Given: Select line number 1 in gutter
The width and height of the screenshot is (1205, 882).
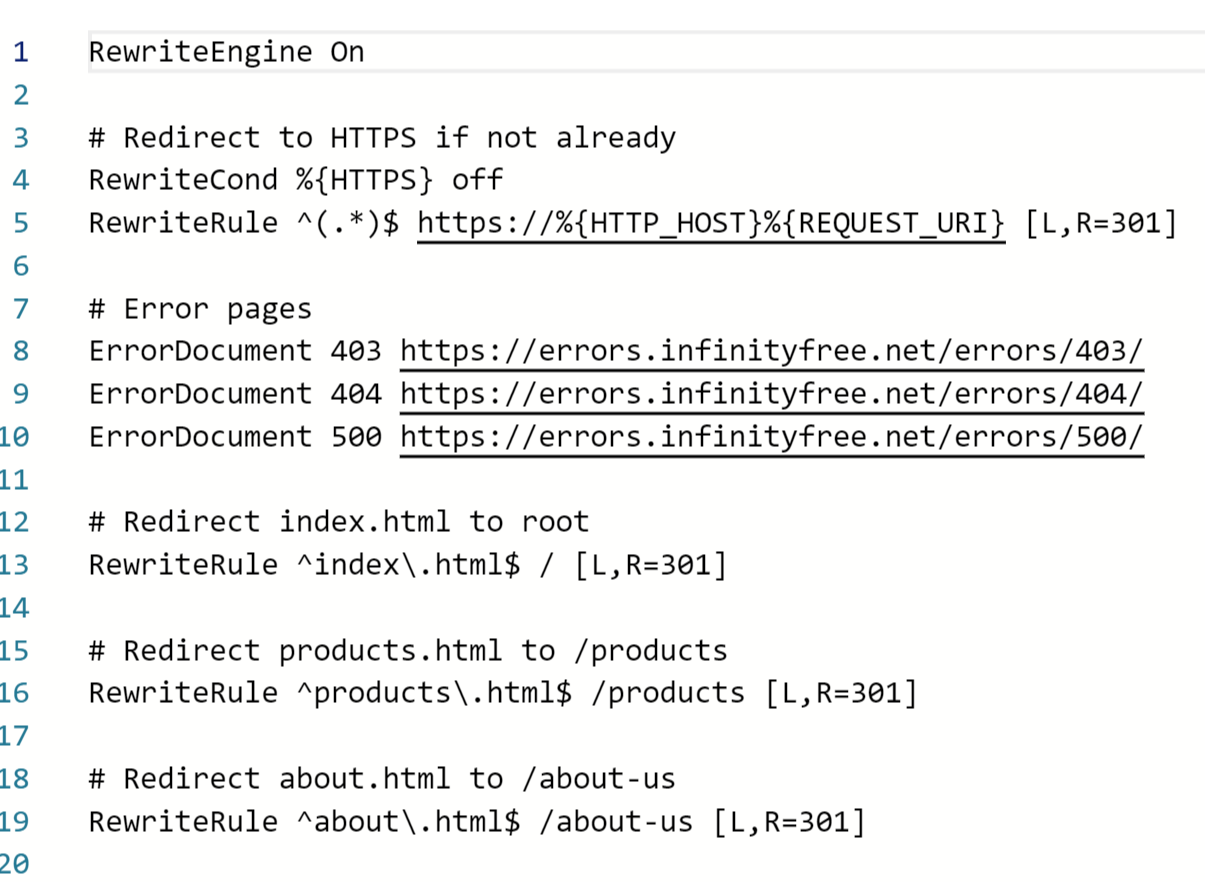Looking at the screenshot, I should point(21,52).
